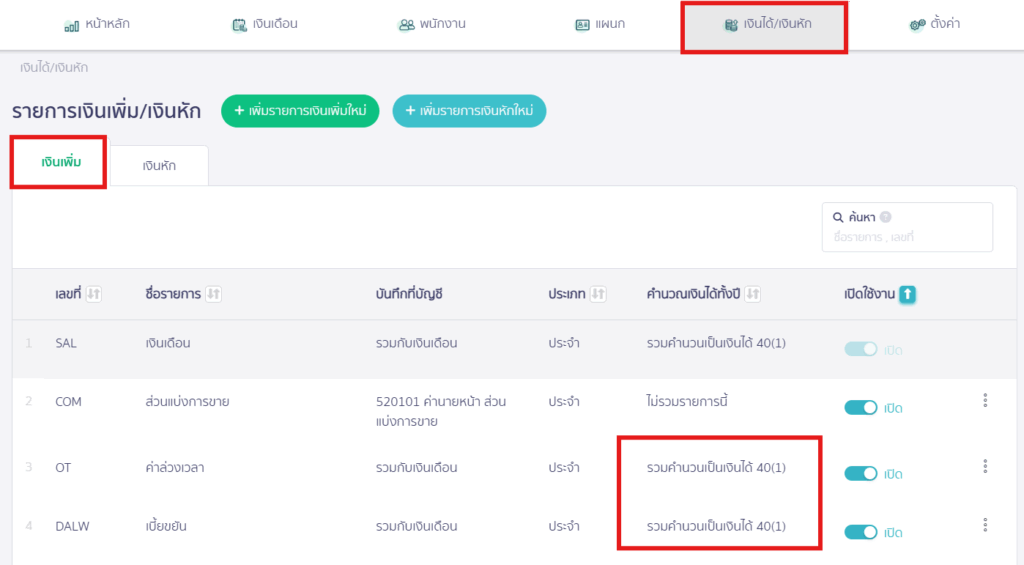This screenshot has height=565, width=1024.
Task: Click the COM code cell
Action: (x=69, y=402)
